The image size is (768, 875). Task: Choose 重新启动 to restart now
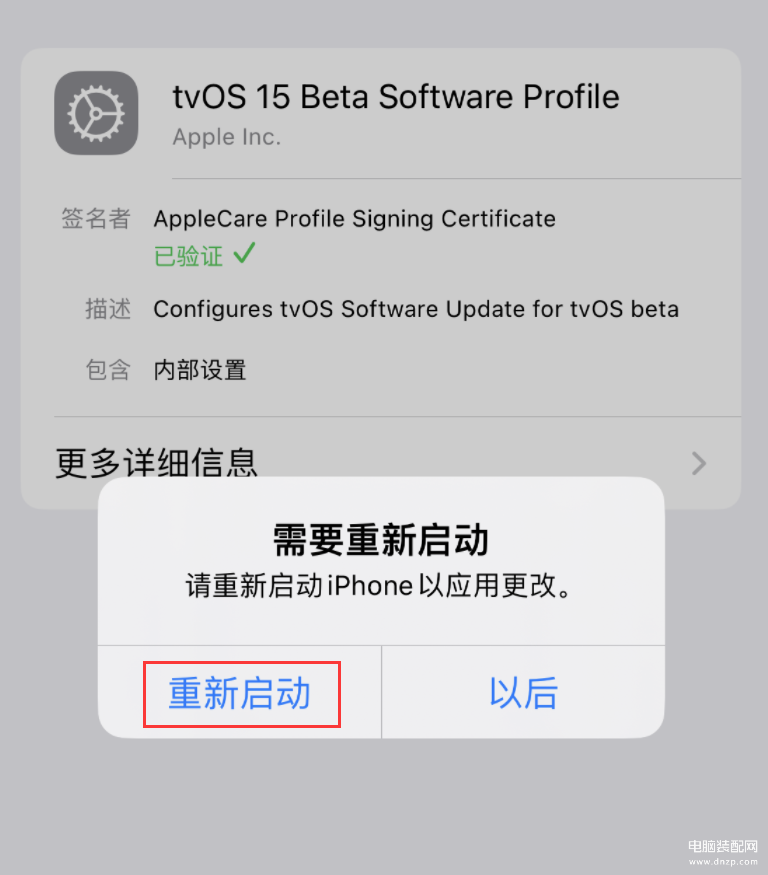(240, 693)
